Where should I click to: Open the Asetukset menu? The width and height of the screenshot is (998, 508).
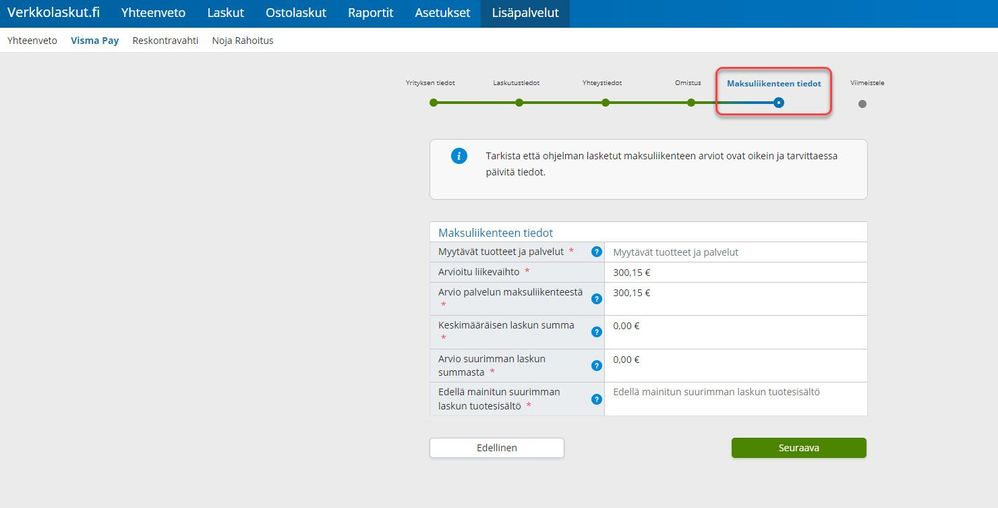coord(442,13)
